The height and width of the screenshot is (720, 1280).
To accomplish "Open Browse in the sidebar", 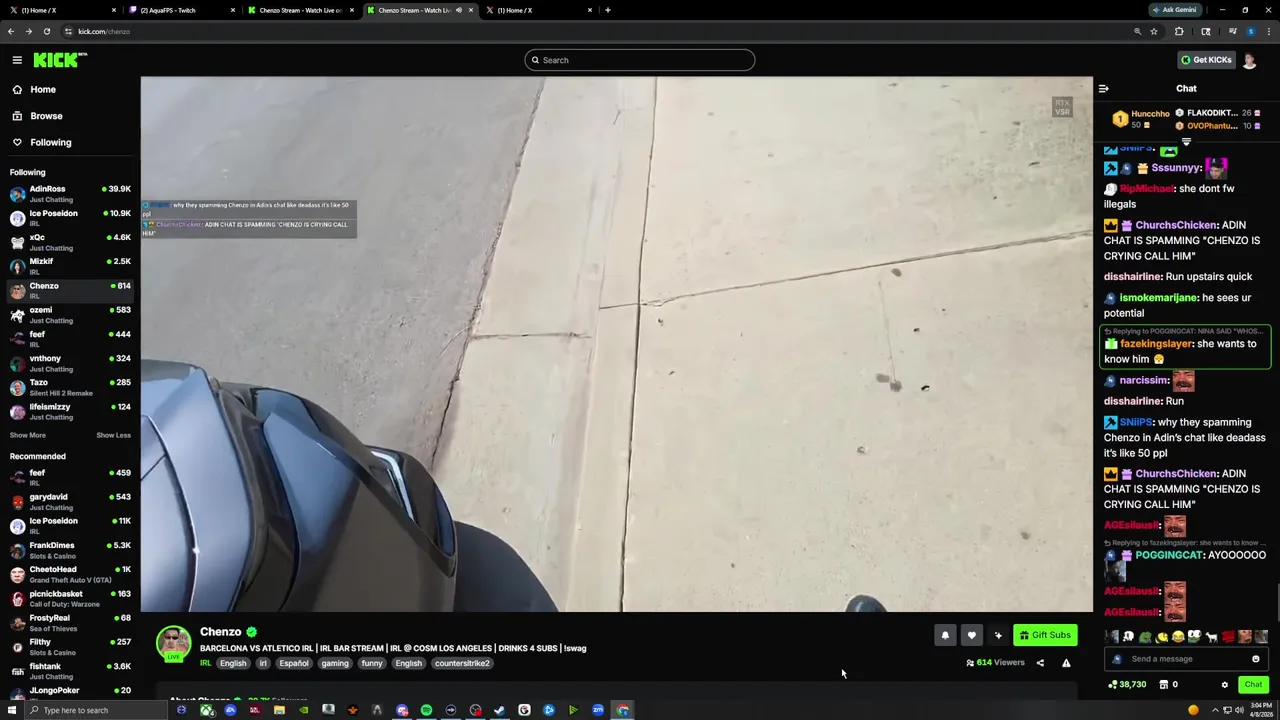I will point(46,116).
